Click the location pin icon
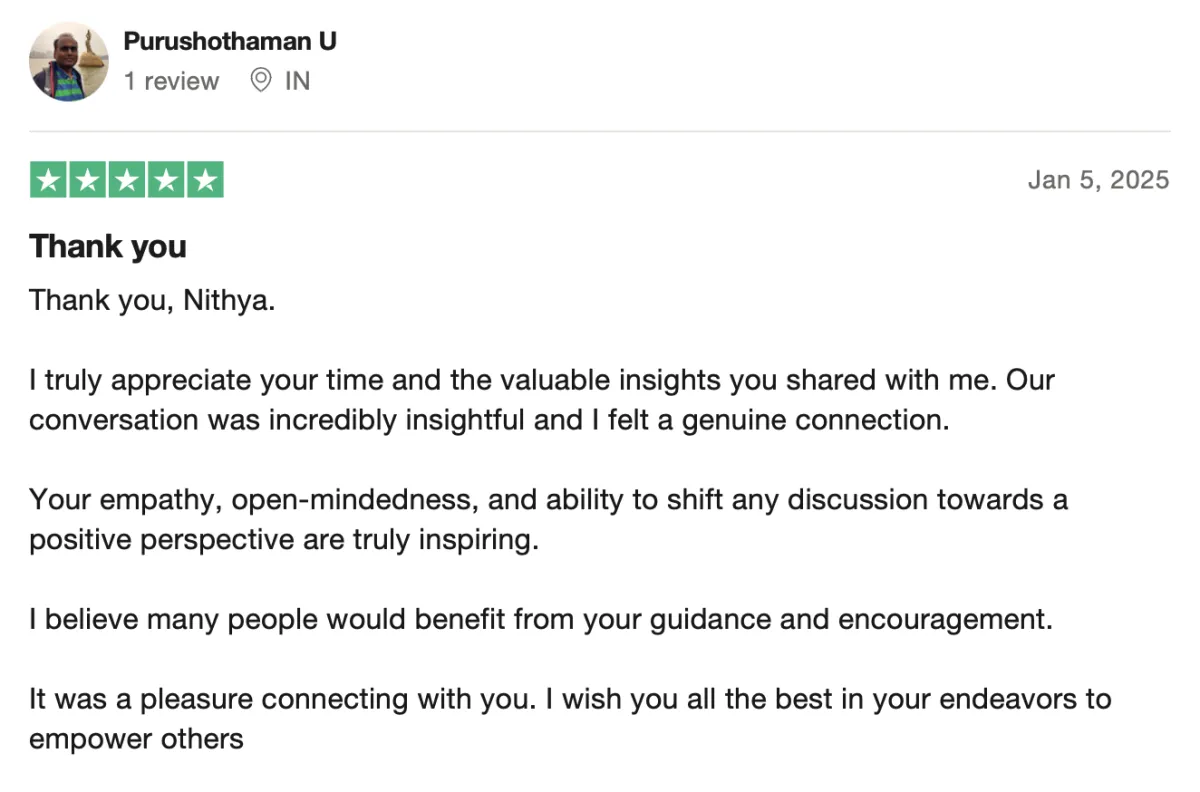 pyautogui.click(x=261, y=81)
